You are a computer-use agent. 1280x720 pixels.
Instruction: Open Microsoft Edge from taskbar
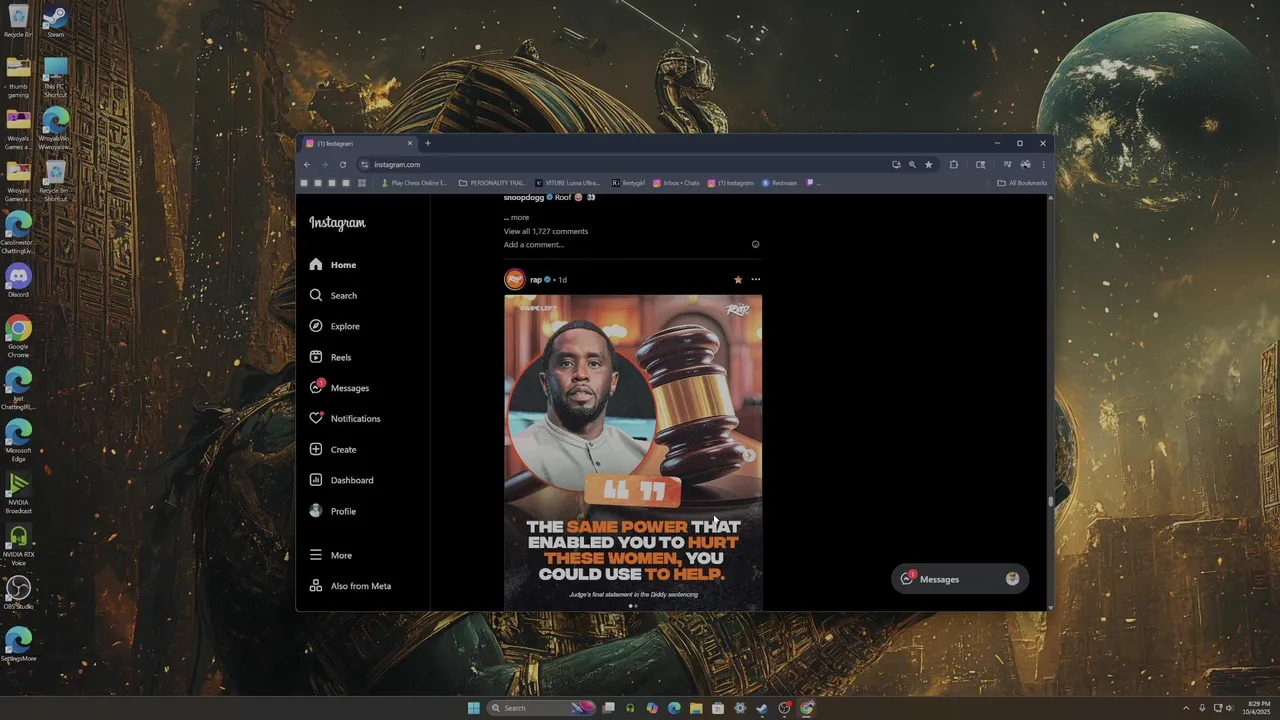674,708
